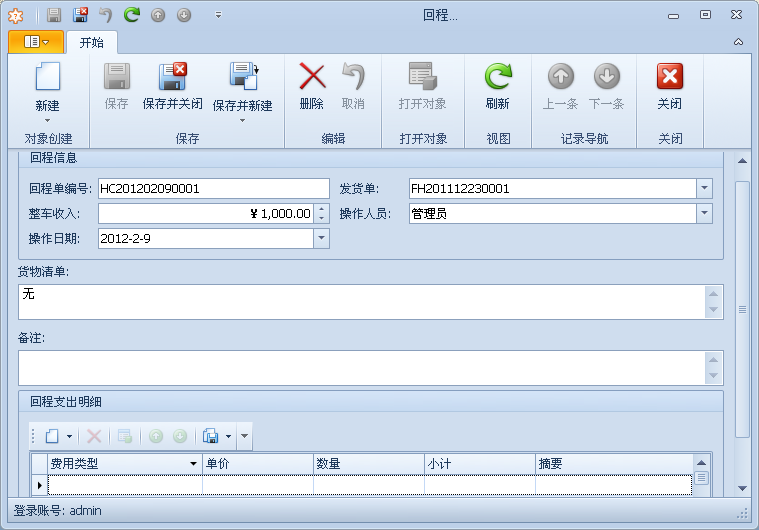Click the 摘要 column header
This screenshot has height=530, width=759.
click(x=614, y=464)
